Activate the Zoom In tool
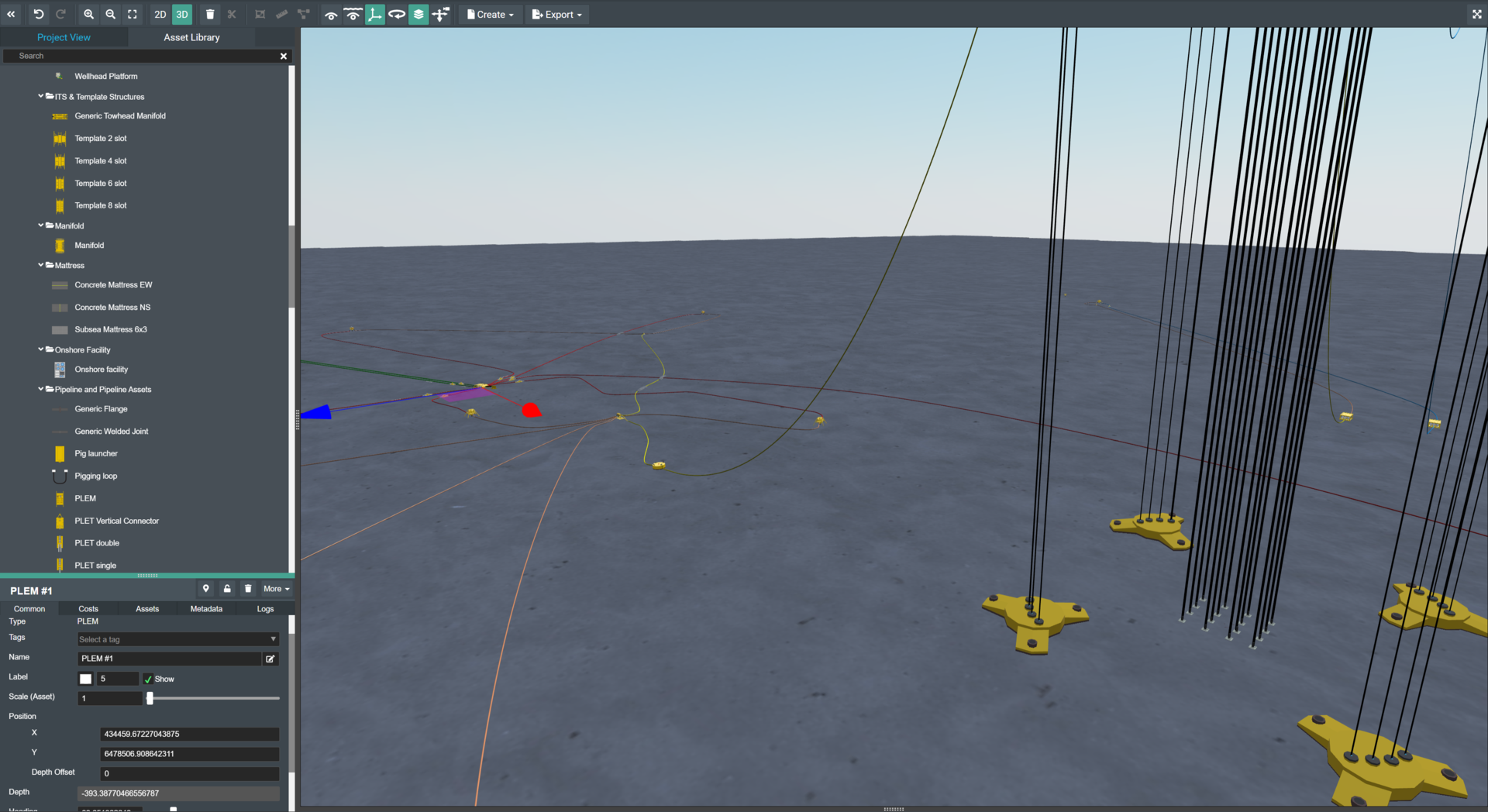 (88, 14)
